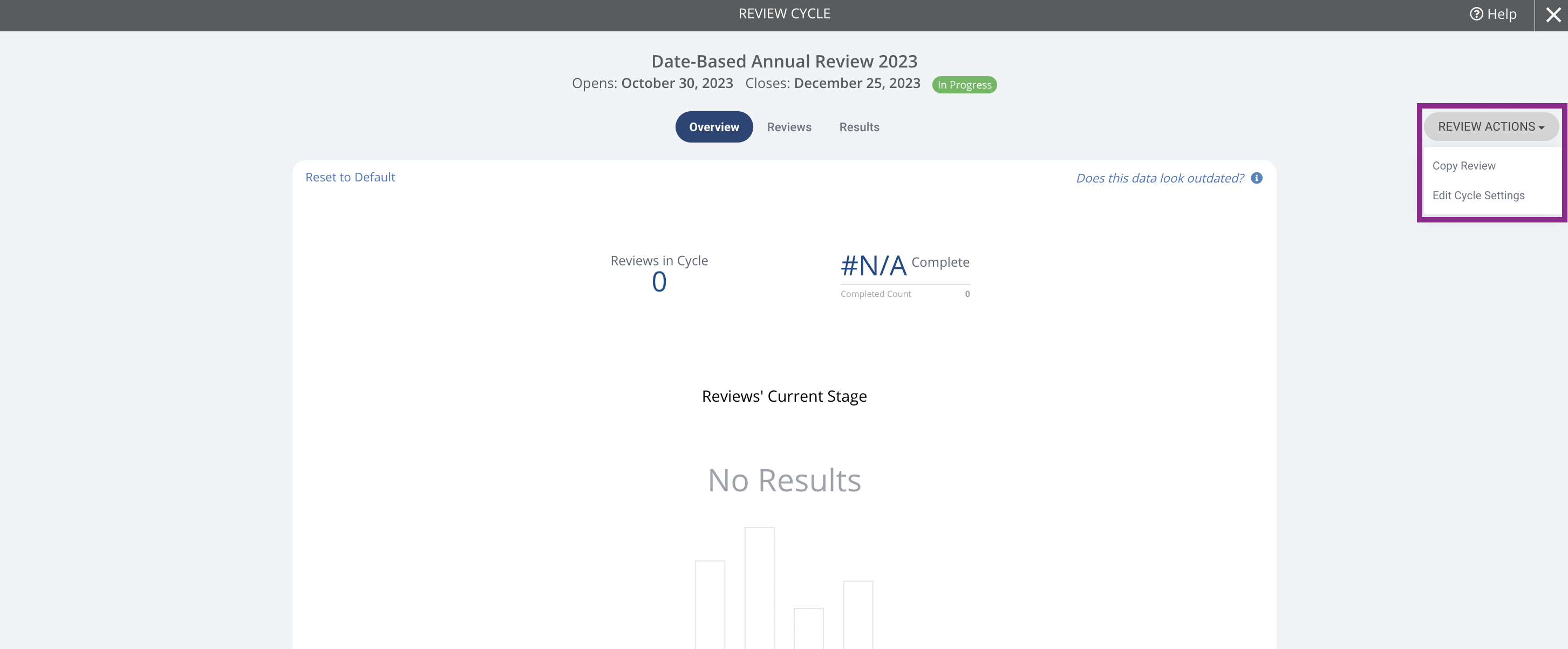Click the No Results placeholder text

click(x=784, y=481)
